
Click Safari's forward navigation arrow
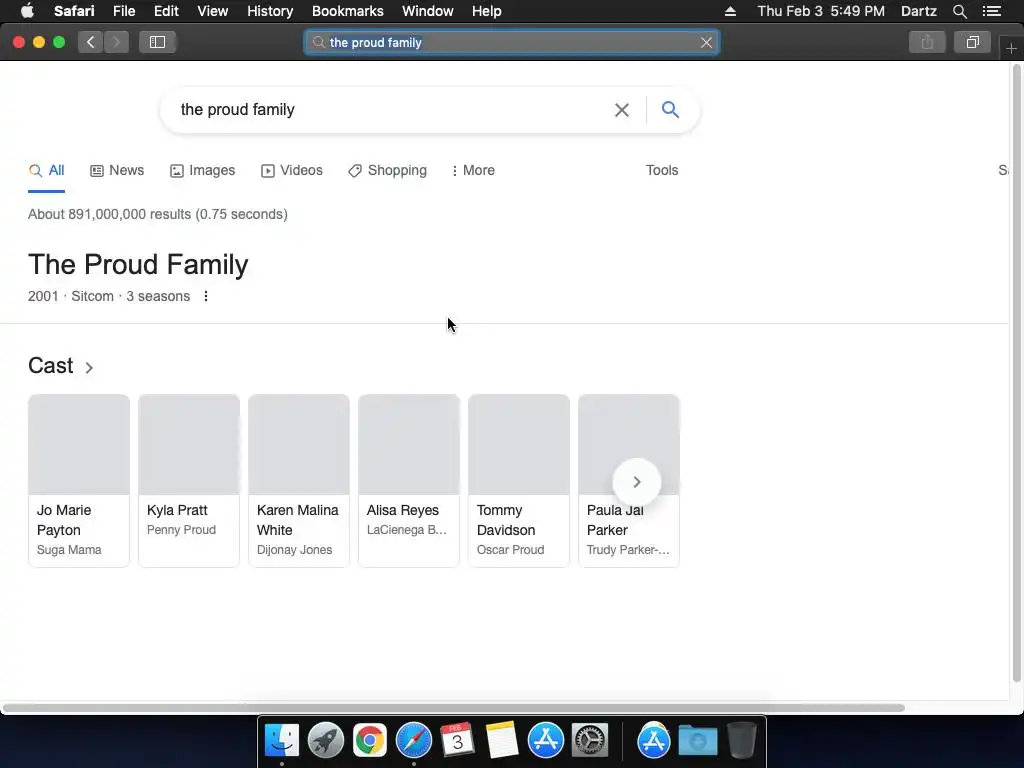tap(116, 42)
